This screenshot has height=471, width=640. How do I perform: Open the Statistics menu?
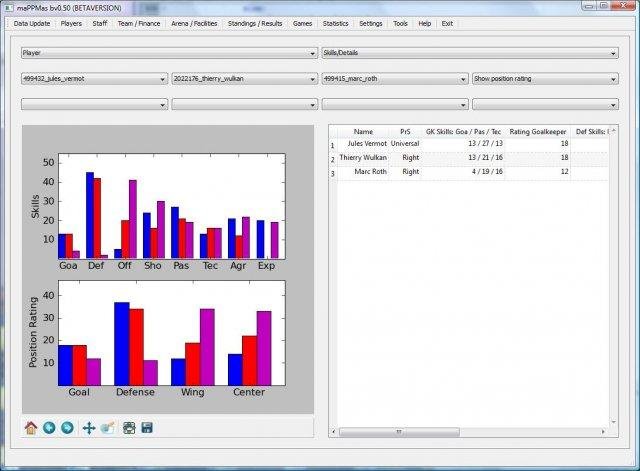(x=336, y=24)
